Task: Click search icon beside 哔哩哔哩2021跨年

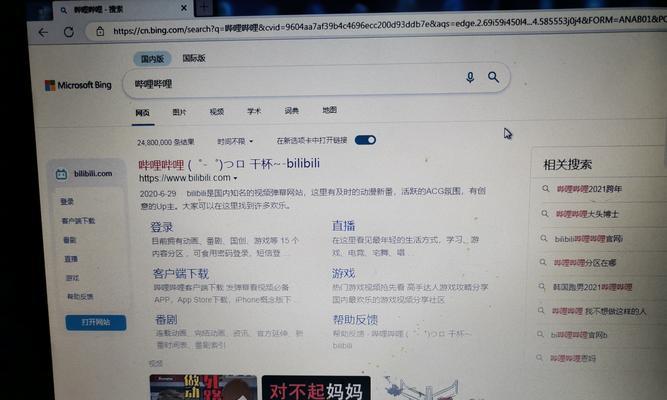Action: [546, 188]
